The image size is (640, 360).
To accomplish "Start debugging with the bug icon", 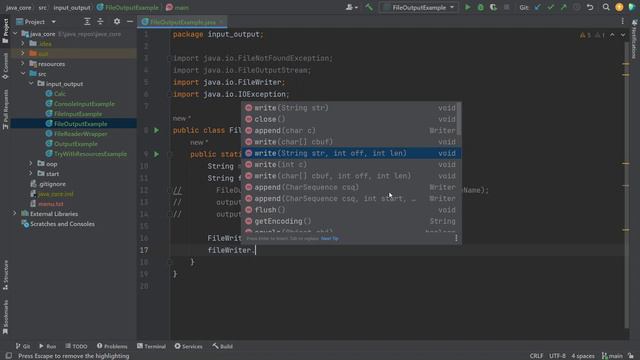I will [480, 7].
